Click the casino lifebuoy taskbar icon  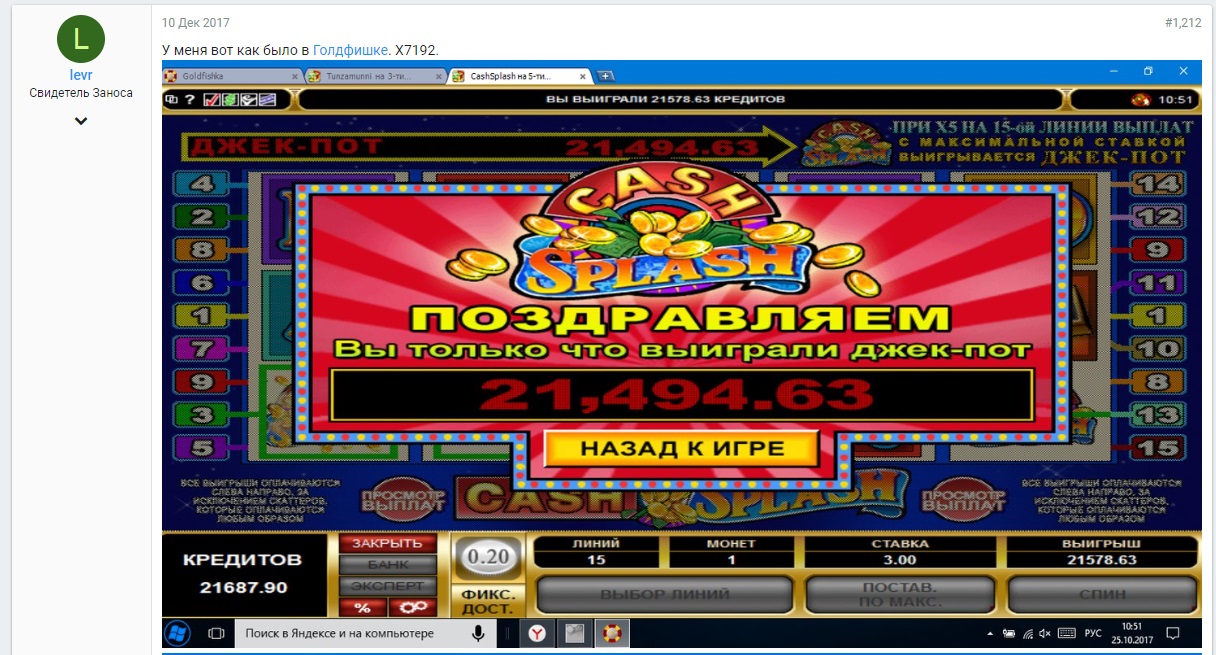point(610,633)
